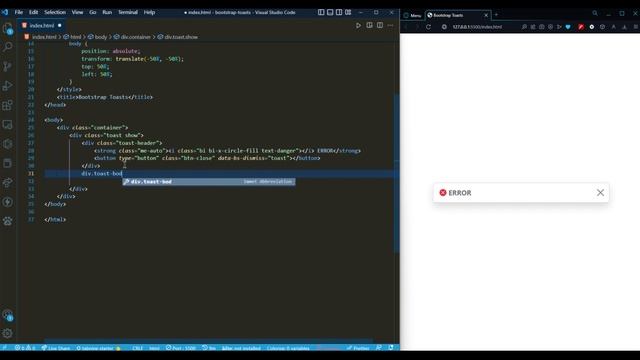
Task: Click errors and warnings count in status bar
Action: [25, 348]
